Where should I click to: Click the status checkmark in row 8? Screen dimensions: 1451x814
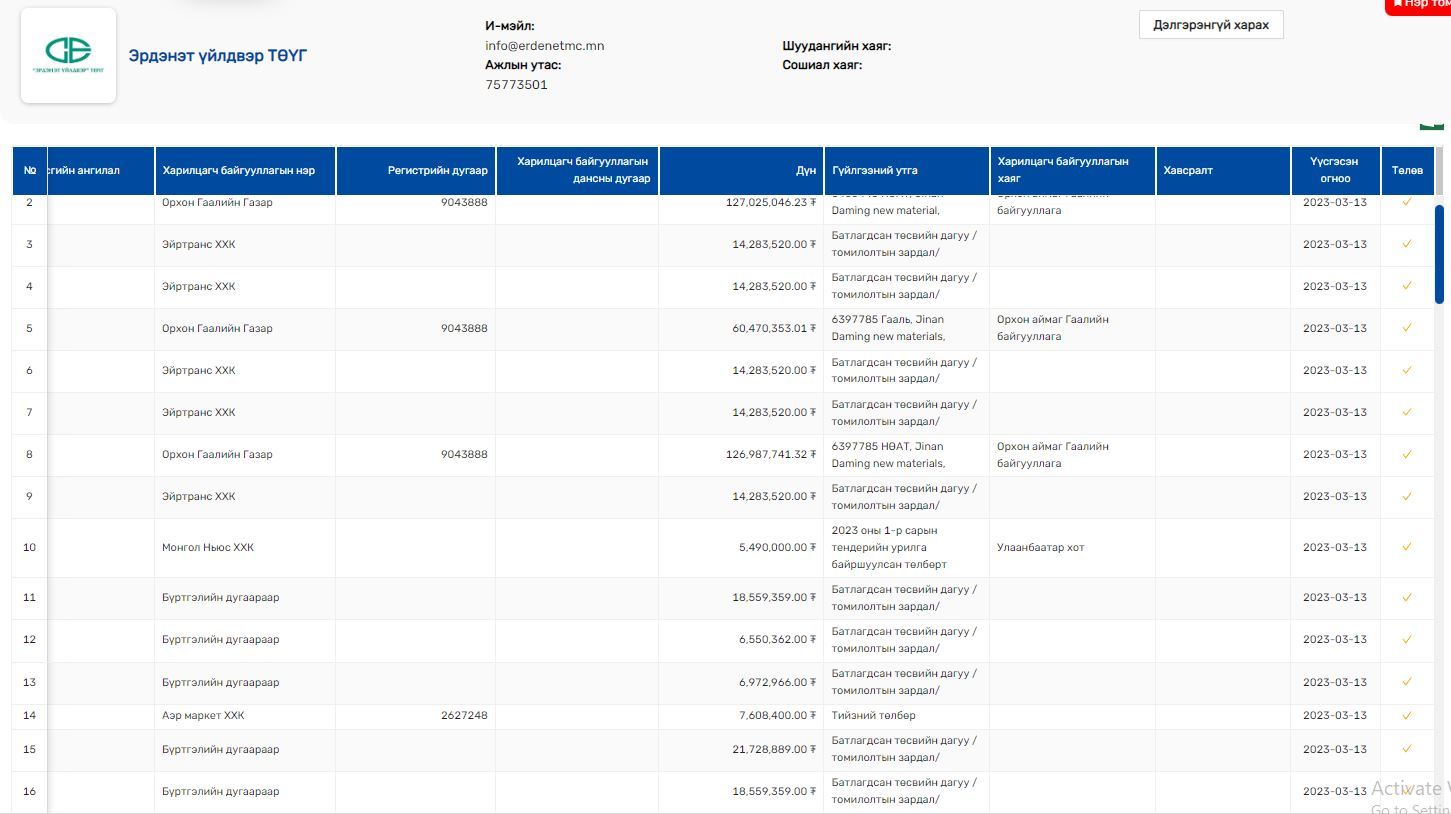tap(1407, 454)
